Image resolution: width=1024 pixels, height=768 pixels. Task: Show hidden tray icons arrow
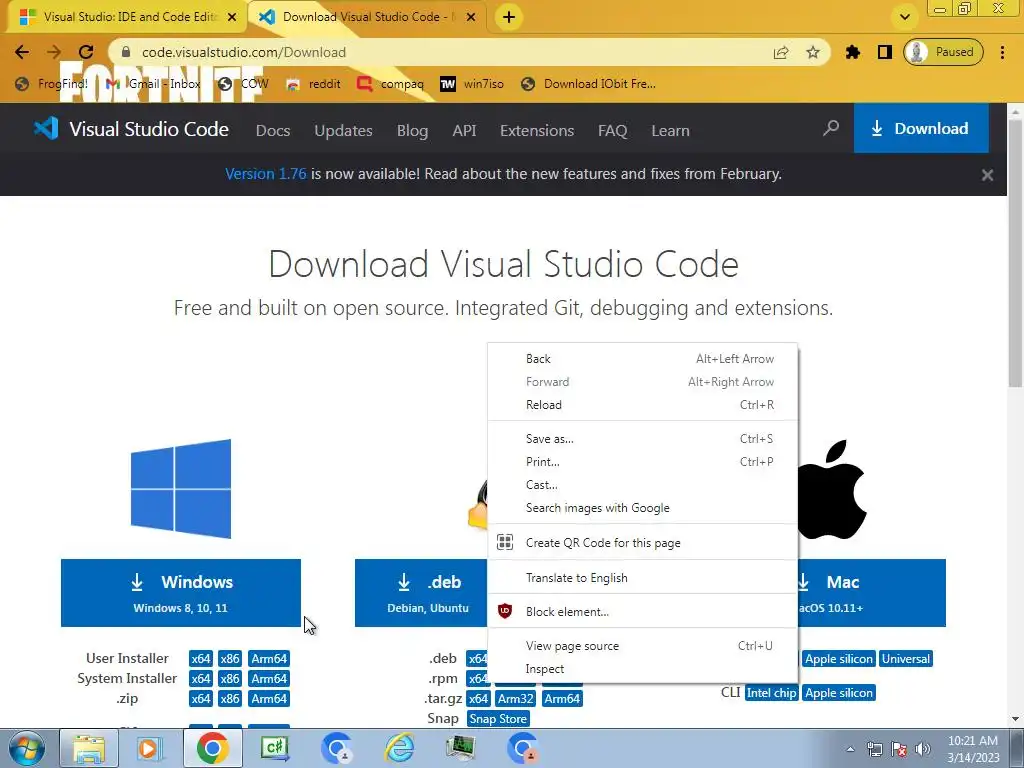(x=850, y=749)
